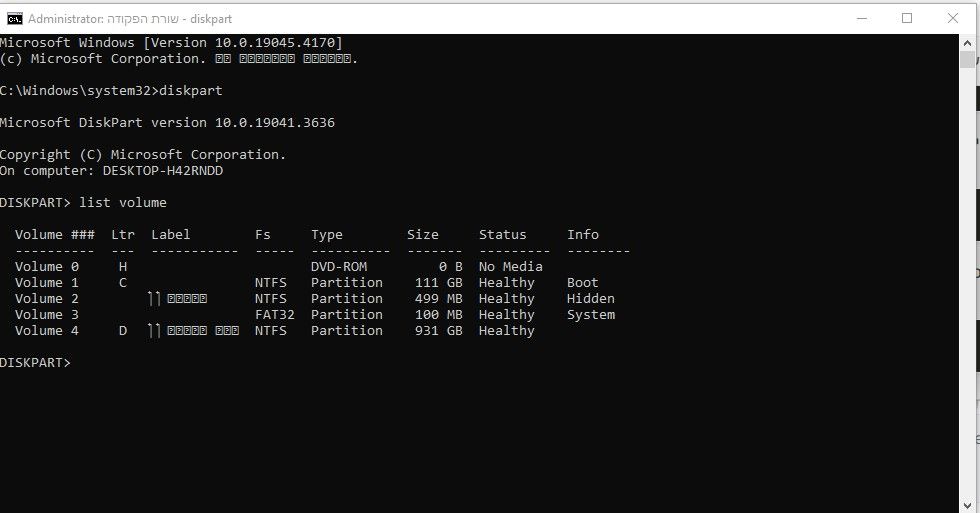Image resolution: width=980 pixels, height=513 pixels.
Task: Click the Windows version line
Action: (171, 42)
